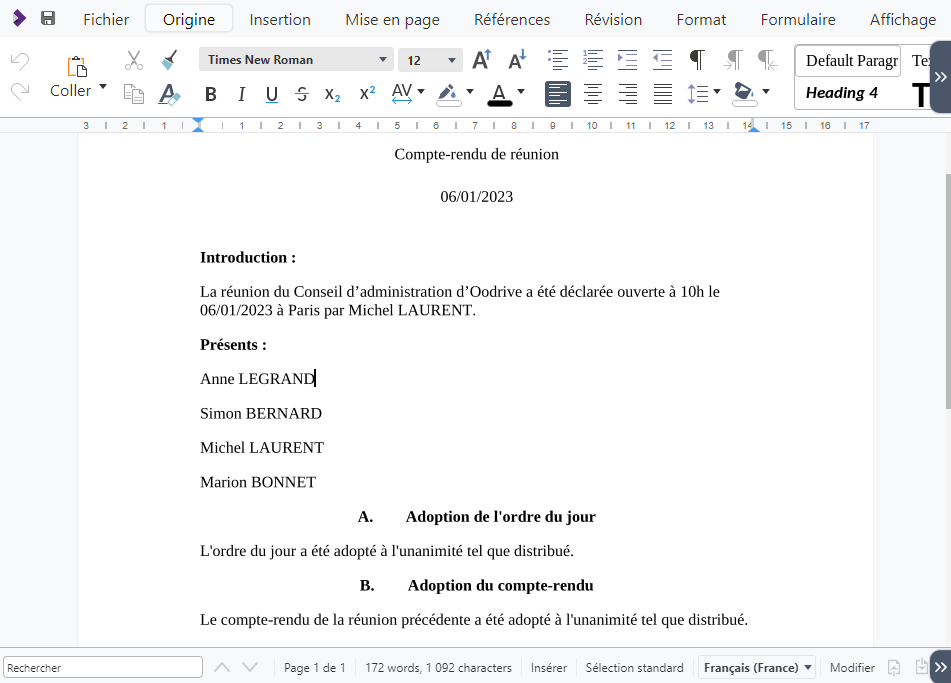
Task: Apply the Heading 4 style
Action: pyautogui.click(x=842, y=93)
